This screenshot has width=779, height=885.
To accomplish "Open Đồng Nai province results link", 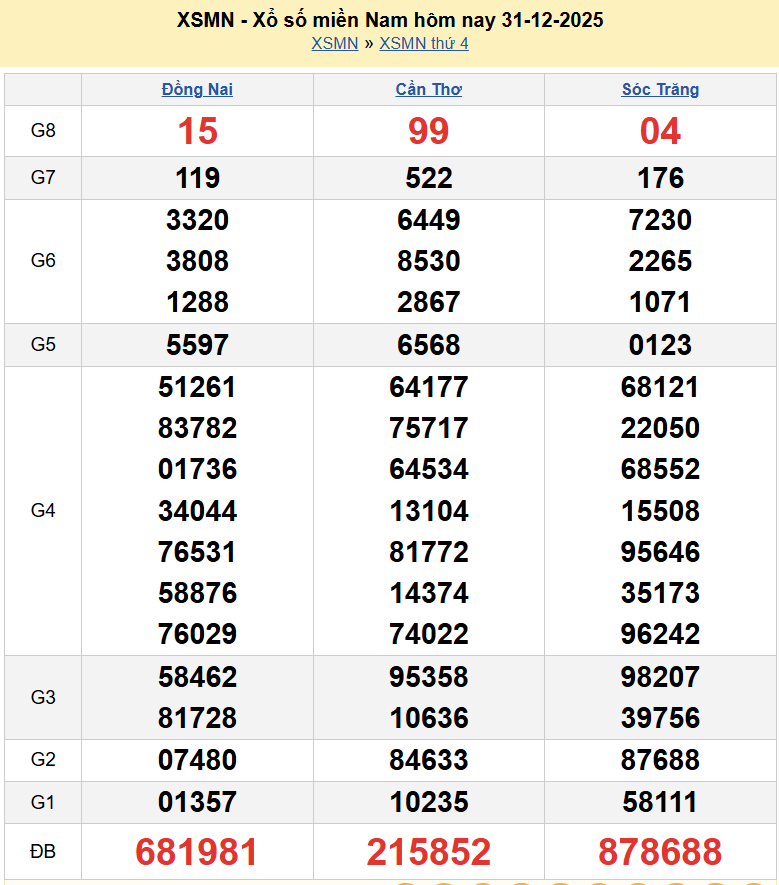I will coord(197,90).
